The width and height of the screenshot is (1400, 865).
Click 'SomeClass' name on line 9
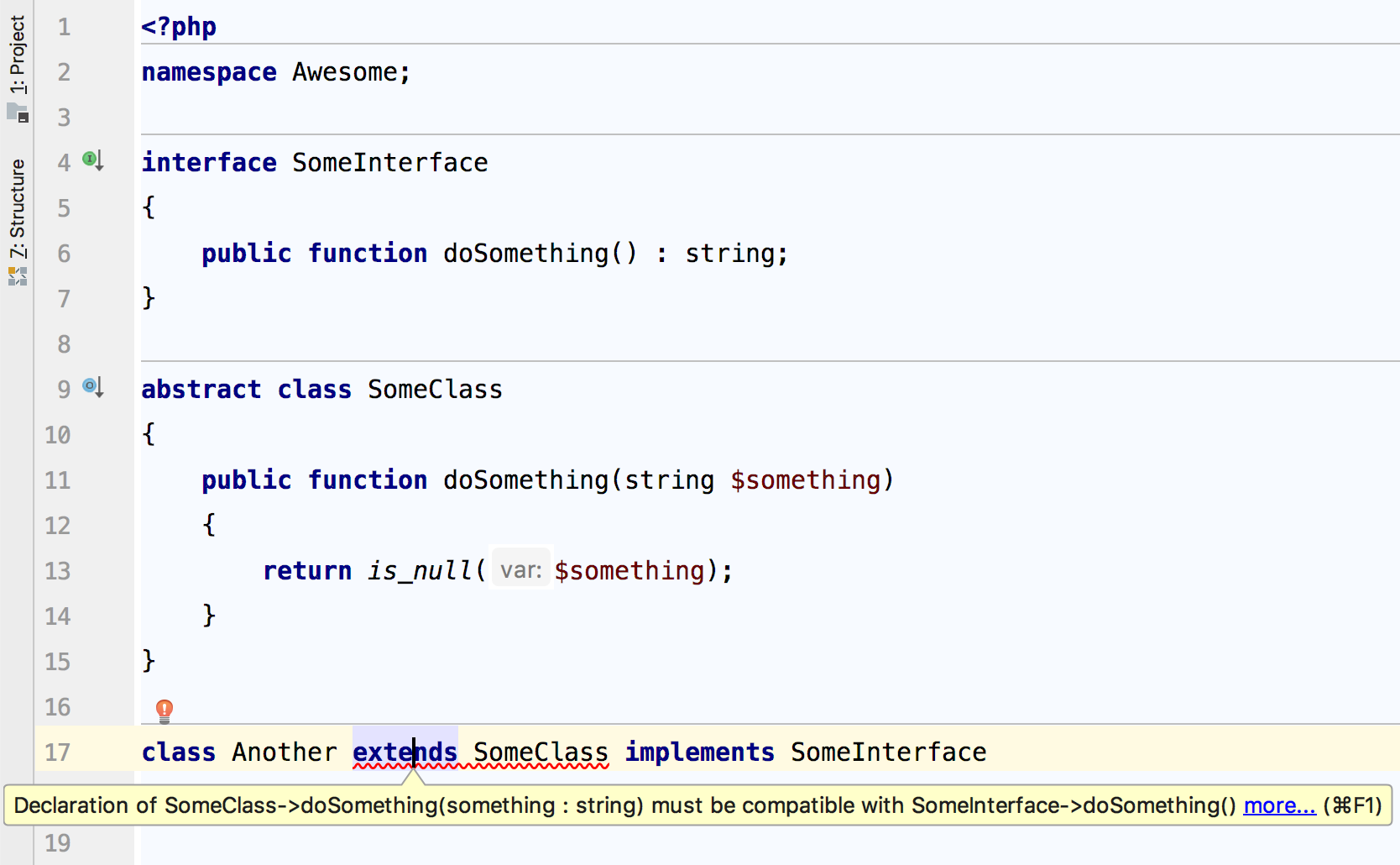[435, 389]
